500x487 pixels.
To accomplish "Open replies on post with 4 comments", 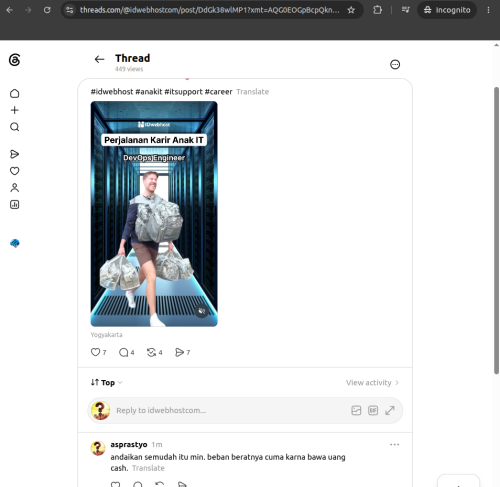I will tap(123, 352).
